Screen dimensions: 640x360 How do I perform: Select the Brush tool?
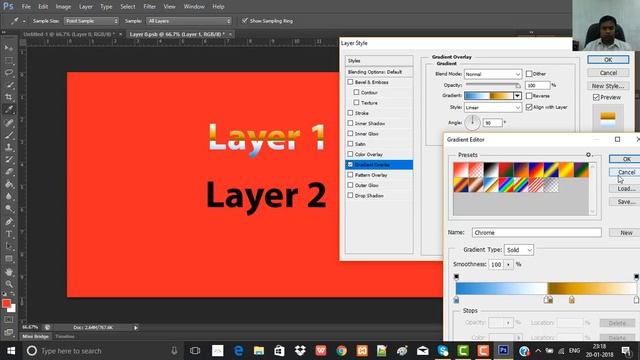point(9,135)
